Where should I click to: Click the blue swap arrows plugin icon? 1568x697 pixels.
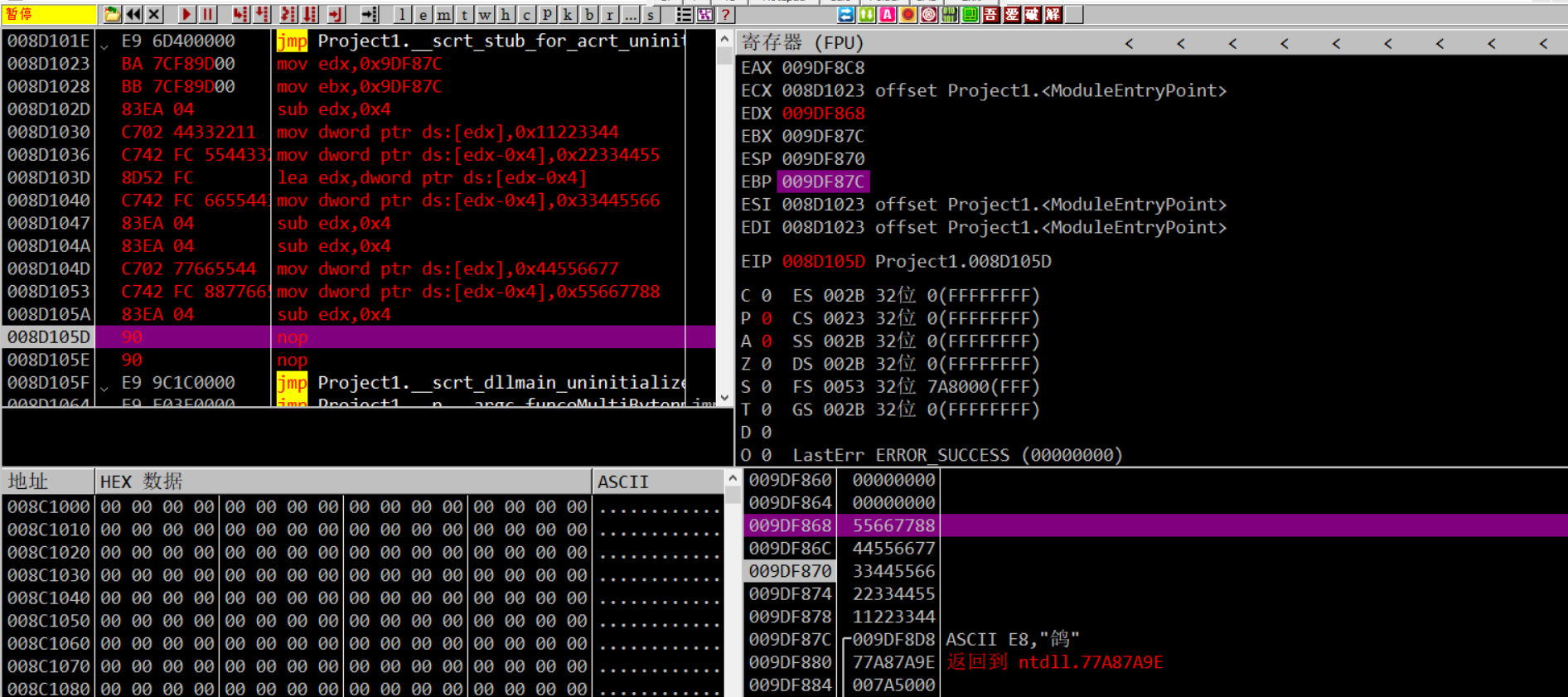click(845, 14)
